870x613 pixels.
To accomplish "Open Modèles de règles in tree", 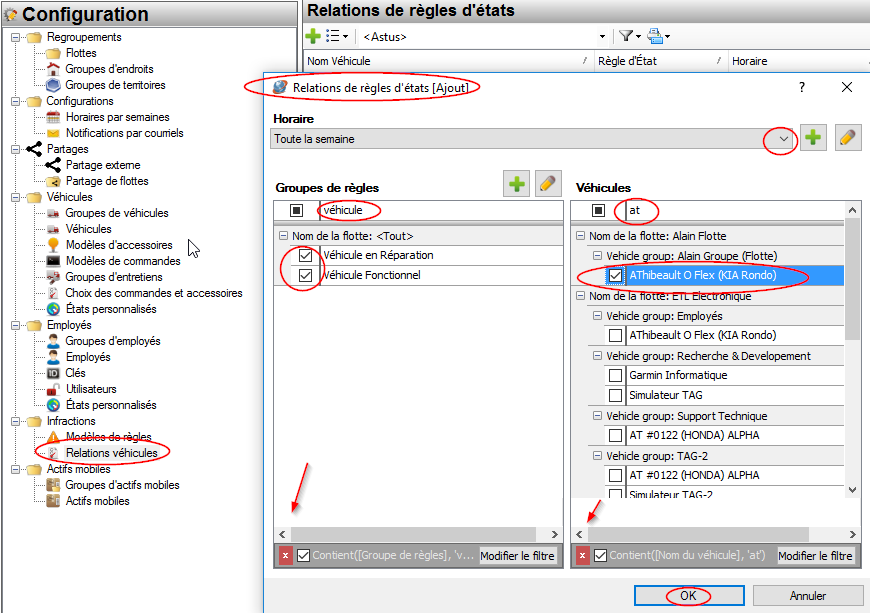I will tap(108, 437).
